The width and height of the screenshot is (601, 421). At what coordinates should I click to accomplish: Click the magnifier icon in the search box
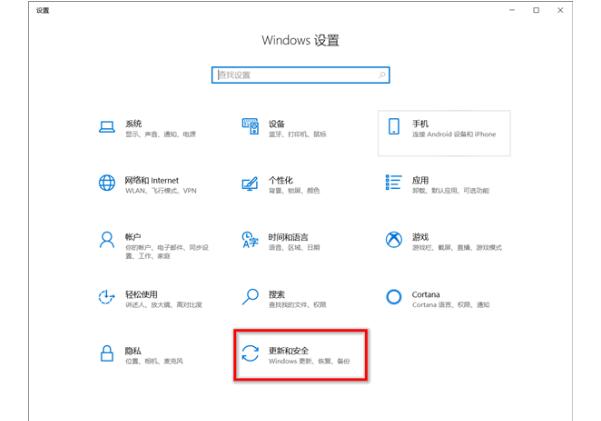coord(382,75)
